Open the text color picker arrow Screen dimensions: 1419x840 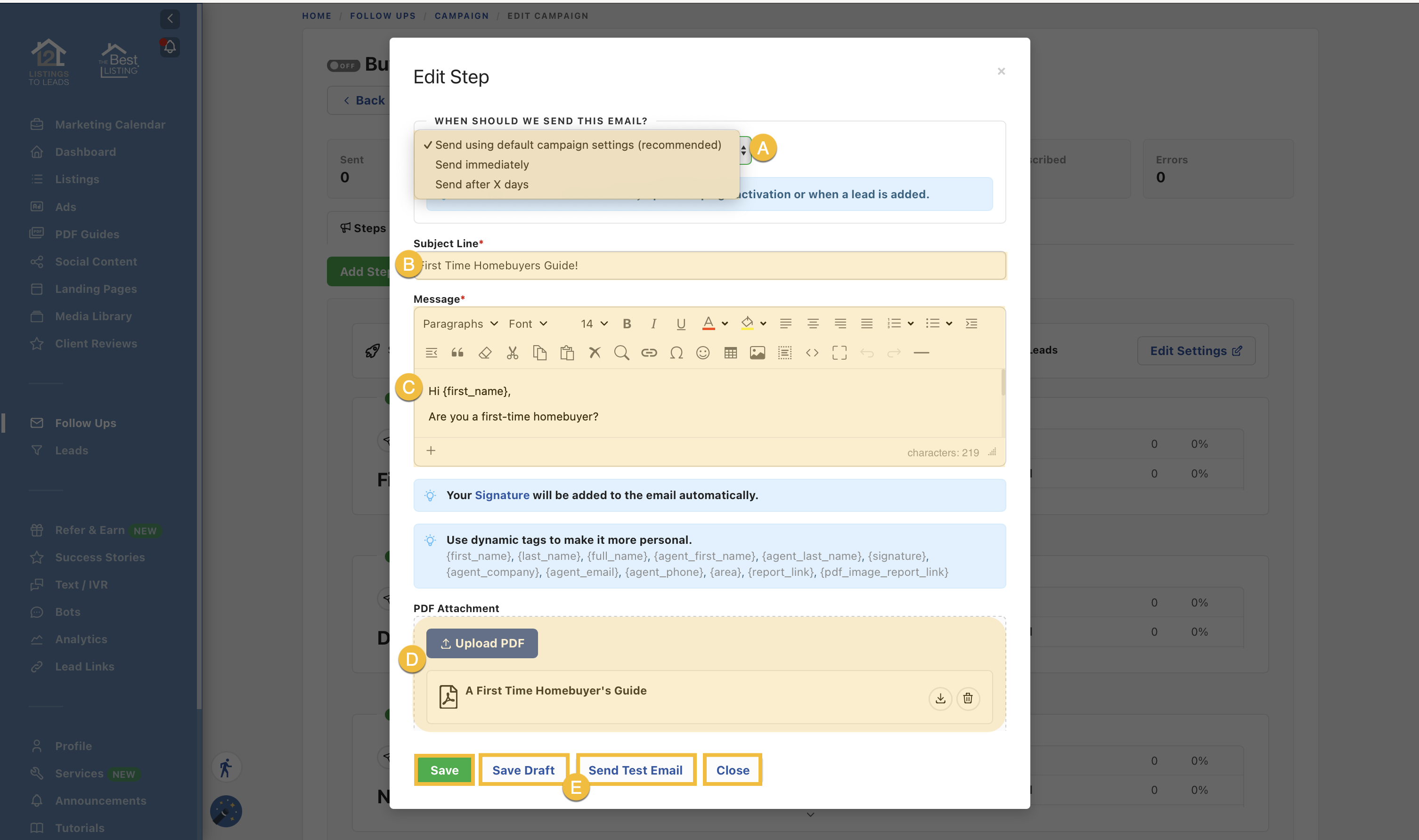725,324
